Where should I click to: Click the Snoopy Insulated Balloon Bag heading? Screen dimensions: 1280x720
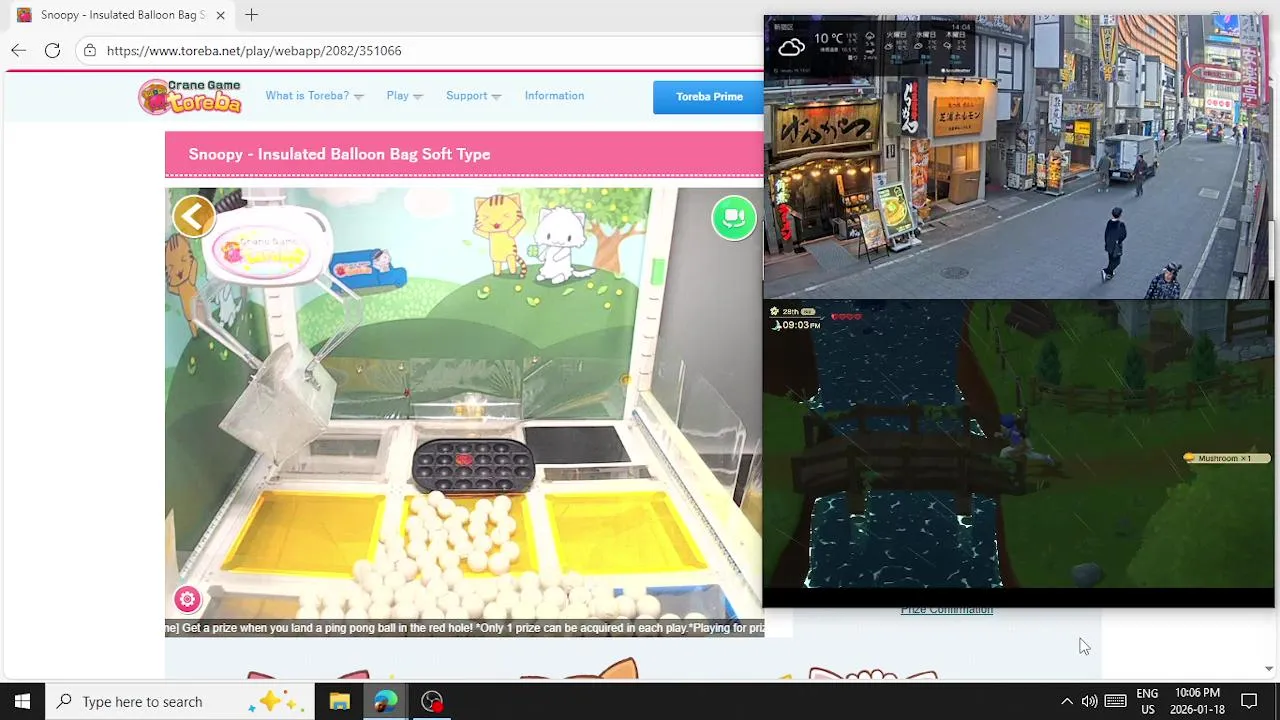(339, 154)
